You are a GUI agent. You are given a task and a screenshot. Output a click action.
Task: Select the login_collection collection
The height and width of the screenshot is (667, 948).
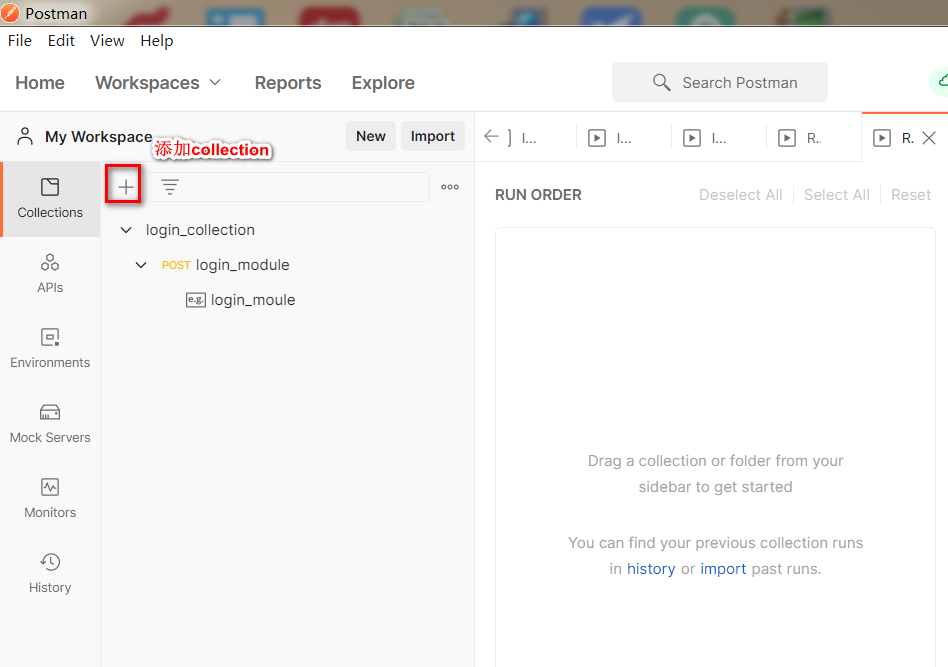tap(200, 230)
